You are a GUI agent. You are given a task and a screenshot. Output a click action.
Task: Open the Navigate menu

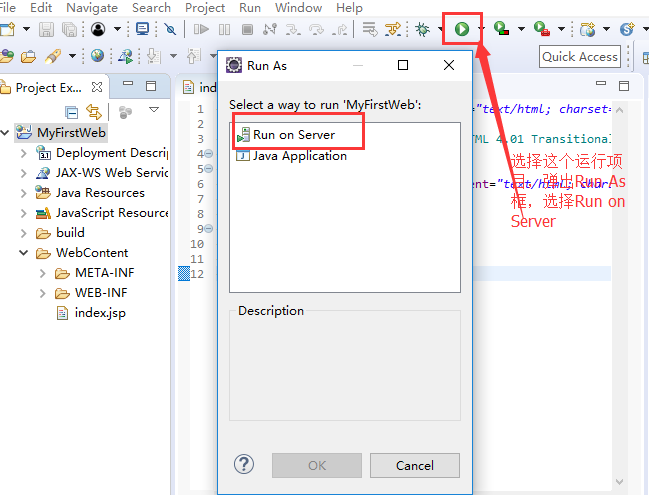pyautogui.click(x=92, y=7)
